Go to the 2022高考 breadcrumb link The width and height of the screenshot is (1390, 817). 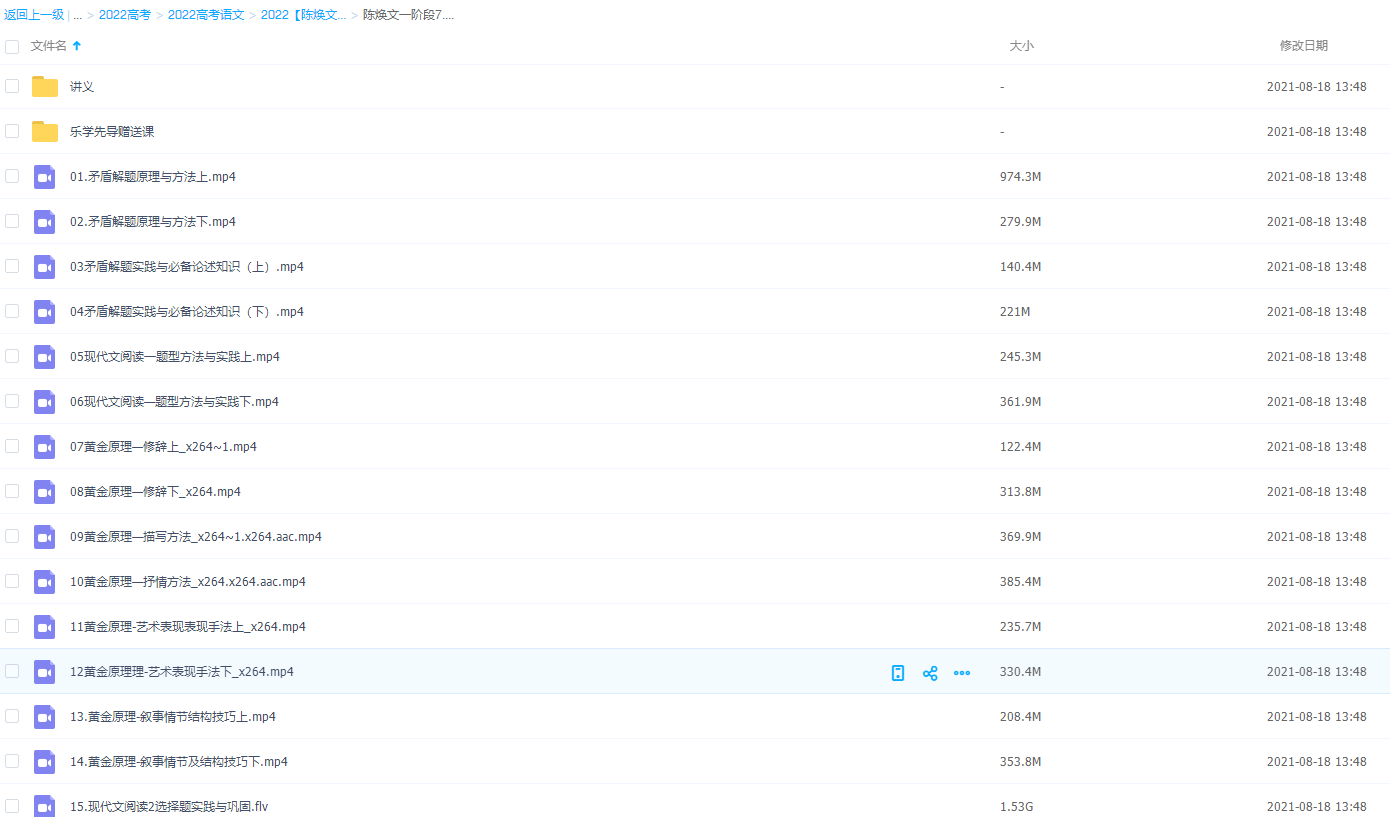[x=125, y=15]
